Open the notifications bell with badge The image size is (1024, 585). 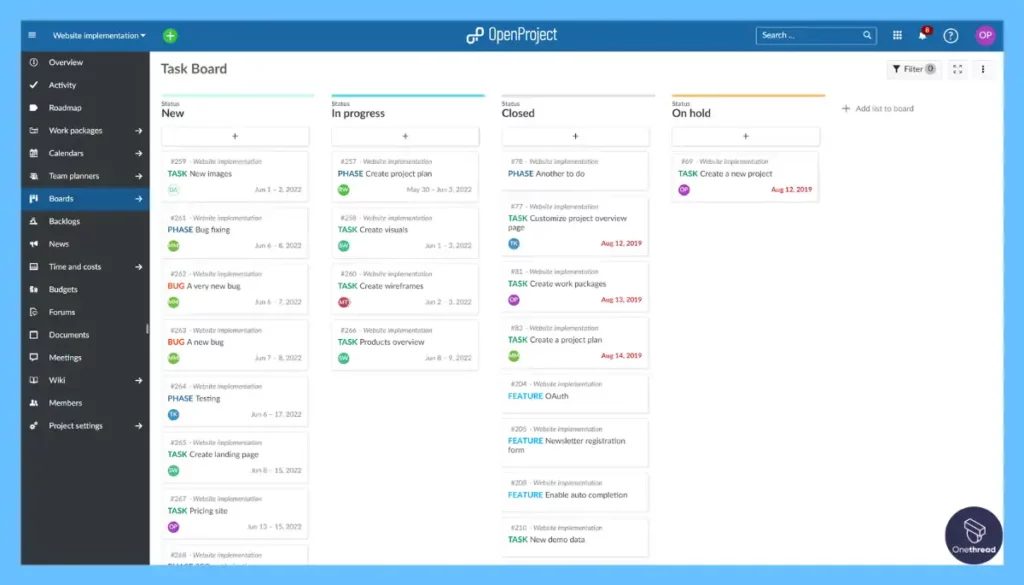[x=924, y=34]
